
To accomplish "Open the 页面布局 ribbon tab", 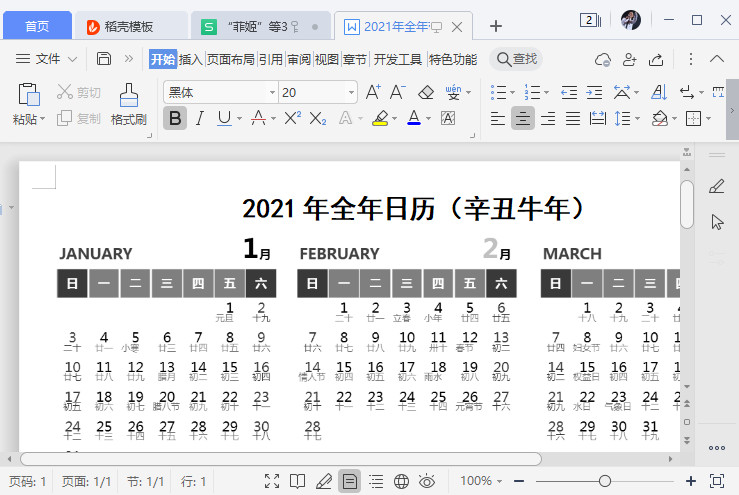I will (x=231, y=59).
